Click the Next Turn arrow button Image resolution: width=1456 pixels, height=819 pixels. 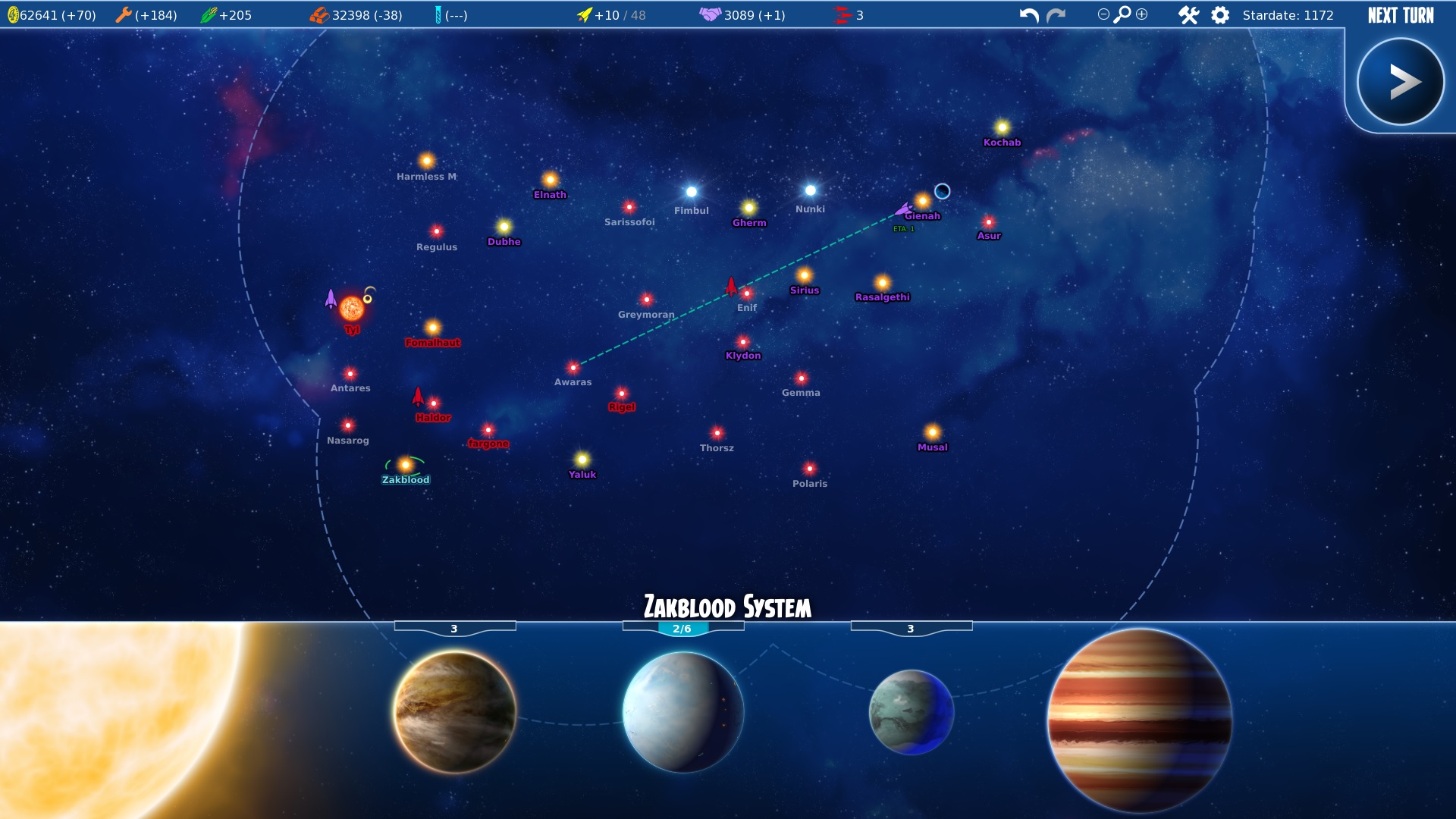1400,82
